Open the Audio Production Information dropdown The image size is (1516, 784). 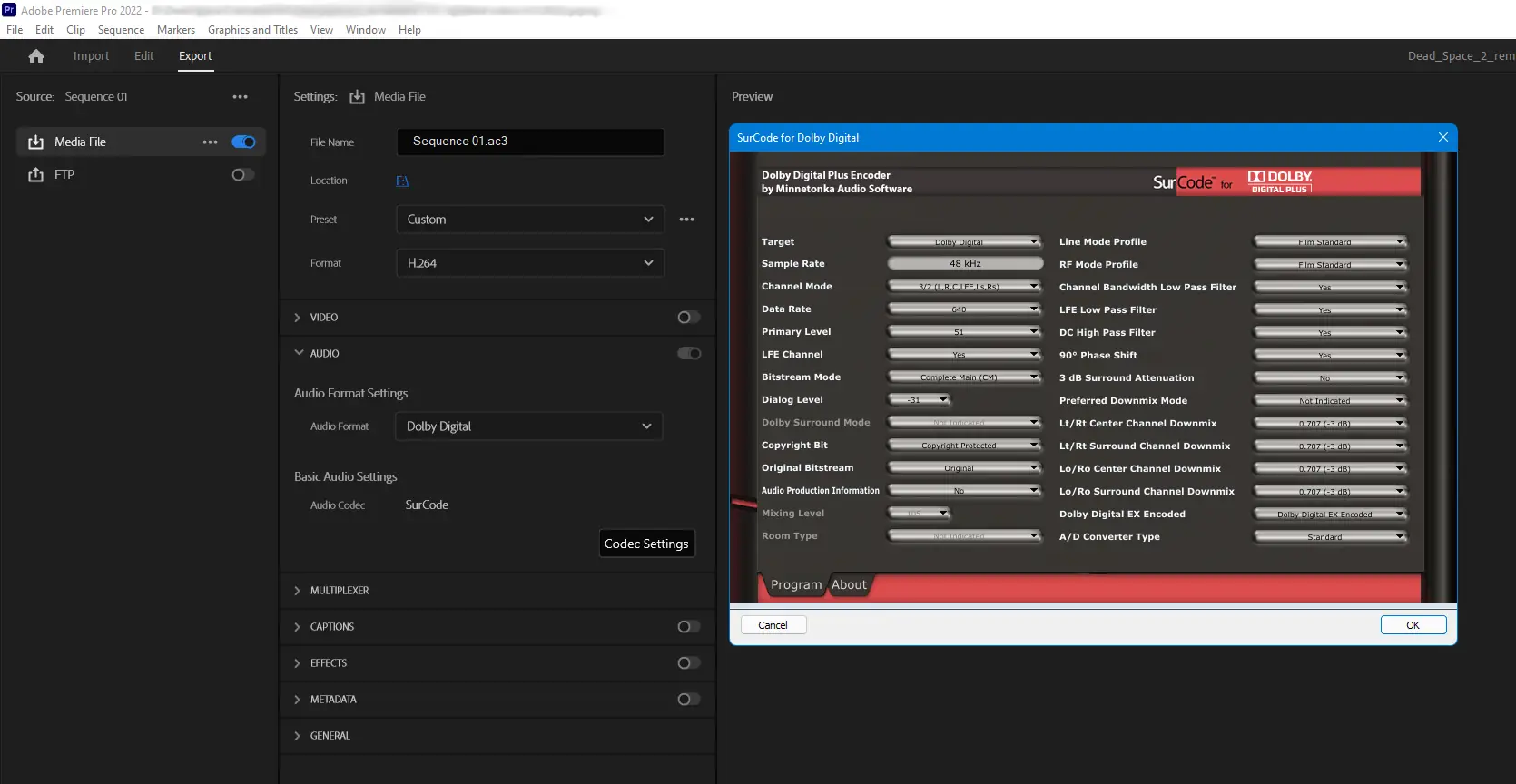tap(964, 491)
